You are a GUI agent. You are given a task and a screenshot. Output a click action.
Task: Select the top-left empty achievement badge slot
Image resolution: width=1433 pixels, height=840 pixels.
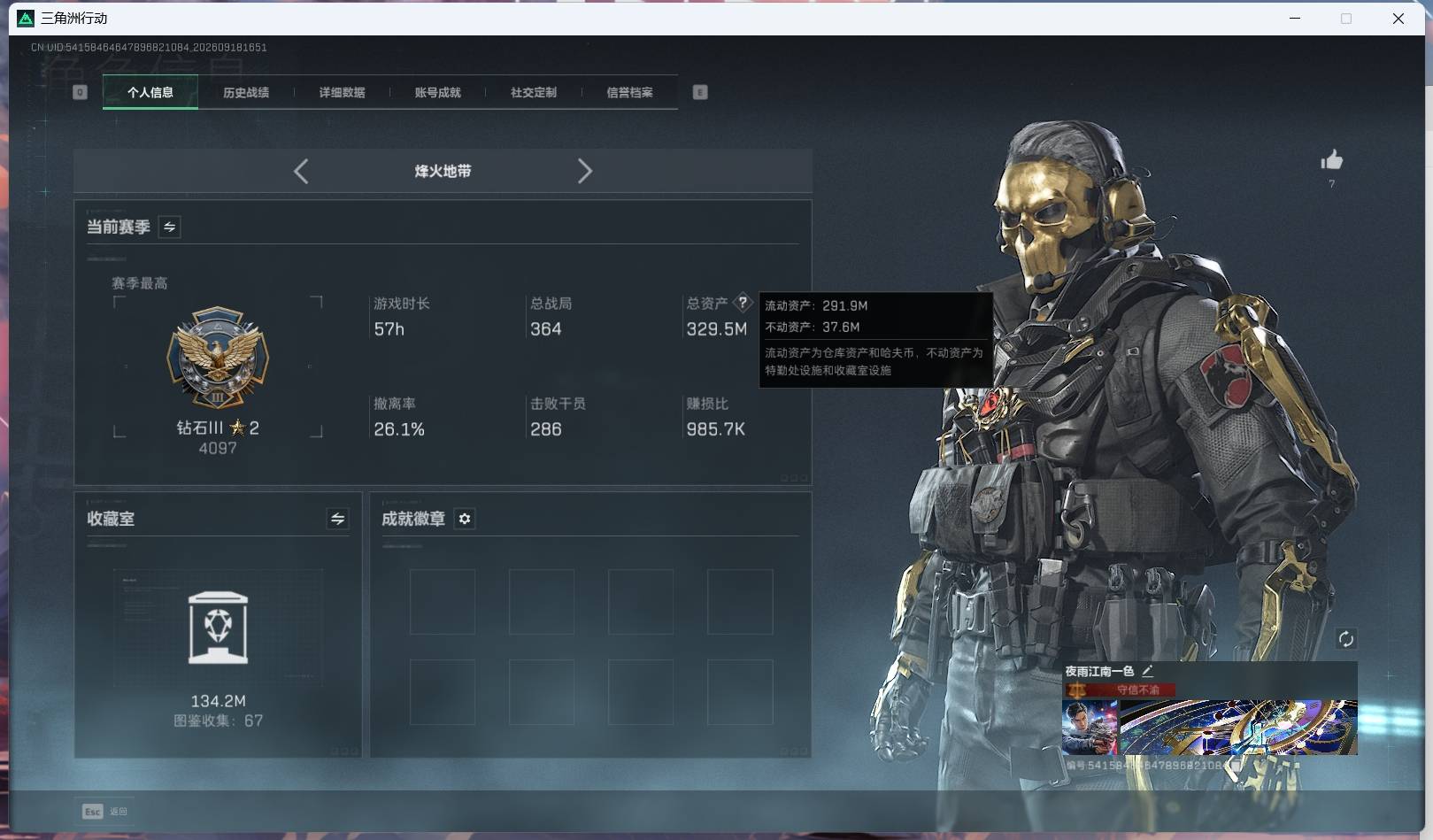tap(442, 602)
